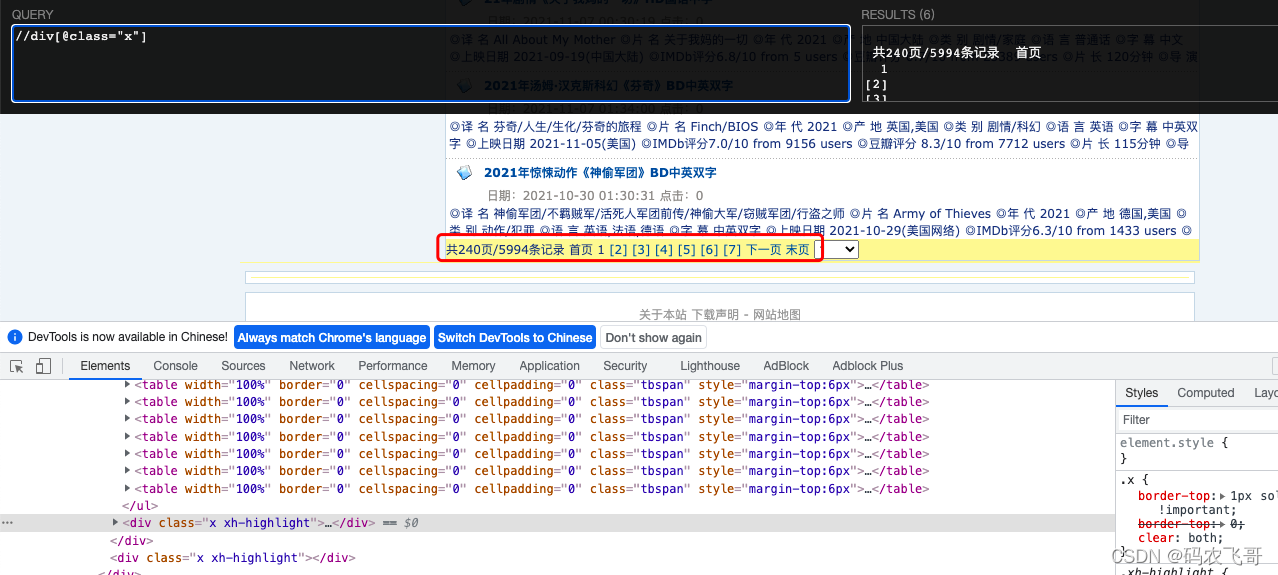Switch to the Performance tab
1278x575 pixels.
click(x=393, y=366)
